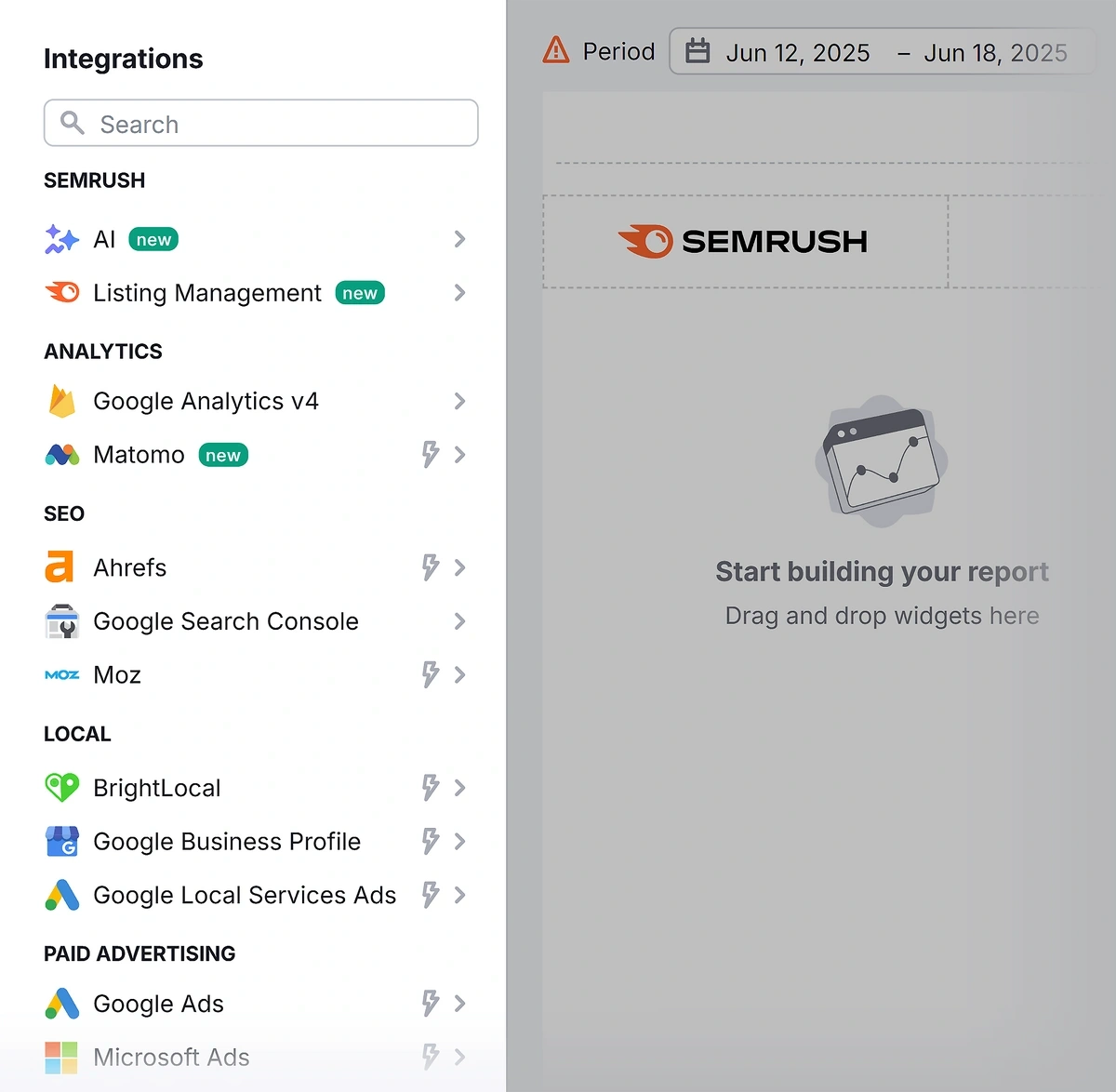The image size is (1116, 1092).
Task: Click inside the integrations Search field
Action: coord(260,123)
